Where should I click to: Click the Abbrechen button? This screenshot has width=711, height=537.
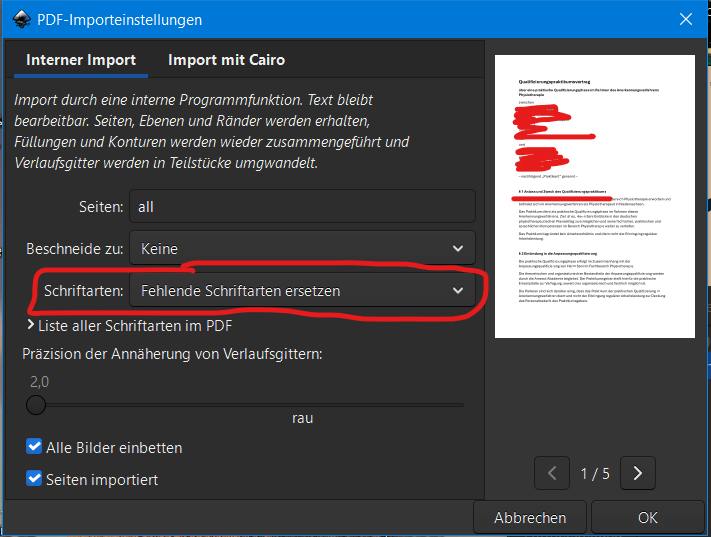coord(530,517)
